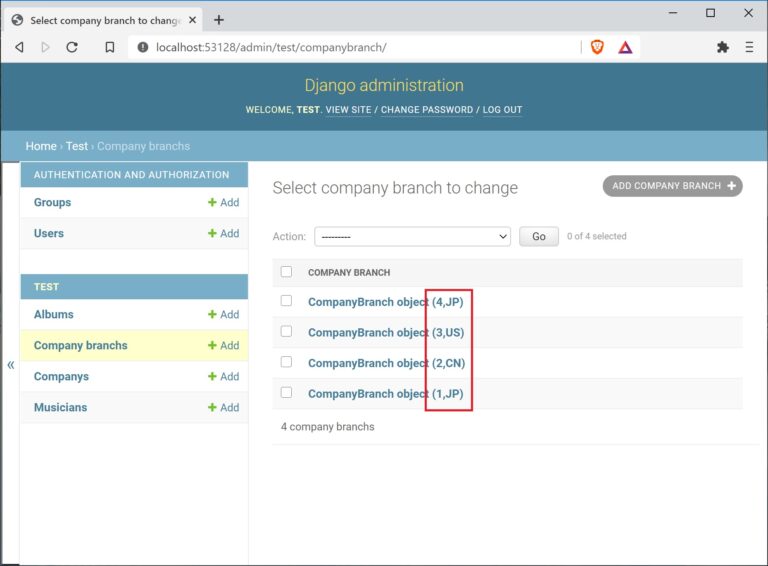Screen dimensions: 768x566
Task: Open the Brave Shields lion icon
Action: tap(597, 47)
